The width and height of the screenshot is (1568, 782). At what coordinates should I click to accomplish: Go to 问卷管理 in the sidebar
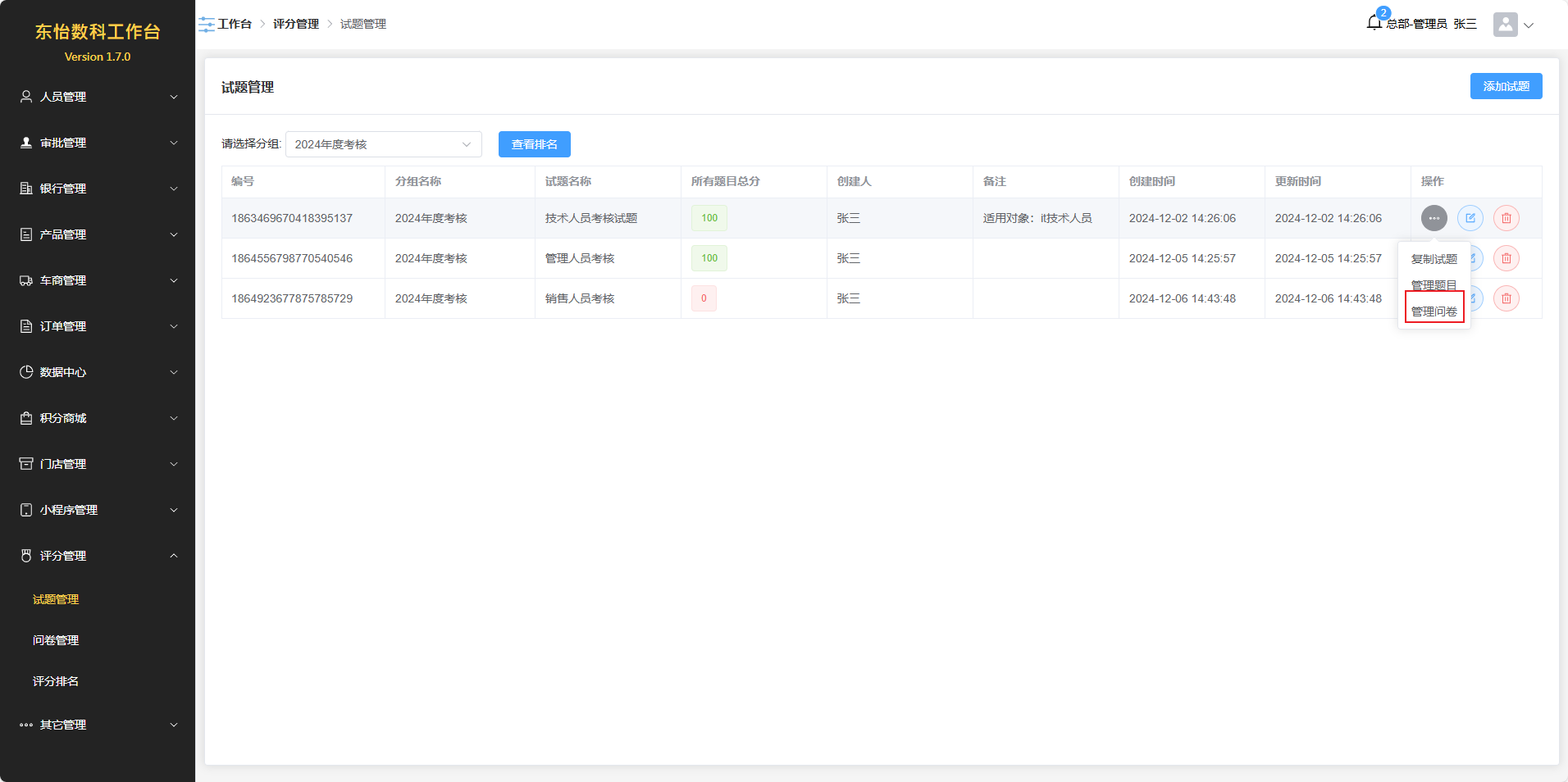56,640
